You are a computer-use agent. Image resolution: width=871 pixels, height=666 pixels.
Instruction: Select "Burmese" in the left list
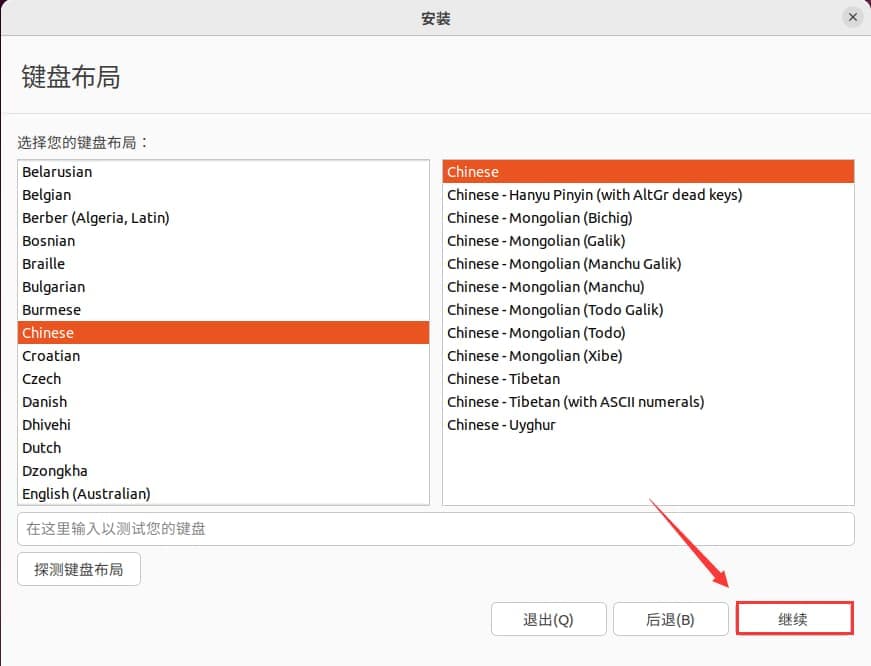(51, 309)
